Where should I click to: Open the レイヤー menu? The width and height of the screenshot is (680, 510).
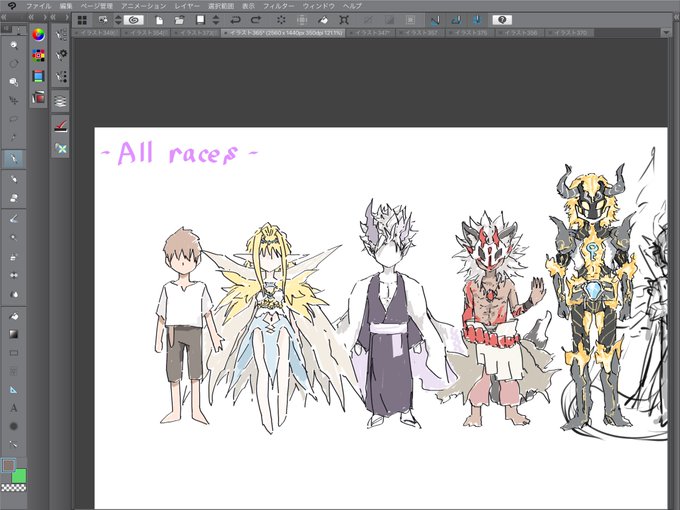(187, 6)
